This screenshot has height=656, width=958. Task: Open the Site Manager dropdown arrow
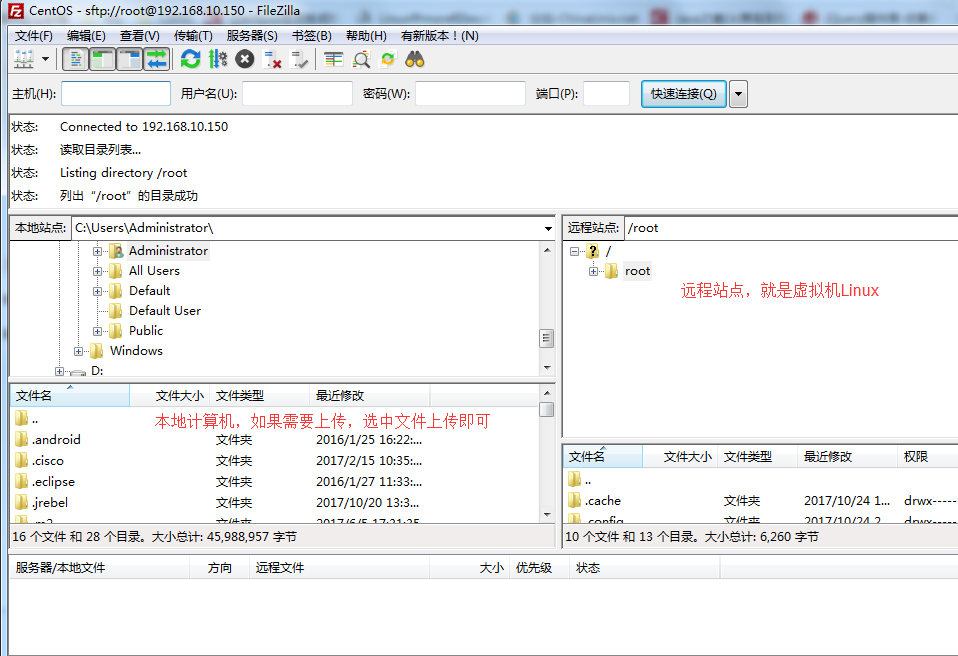[x=45, y=59]
